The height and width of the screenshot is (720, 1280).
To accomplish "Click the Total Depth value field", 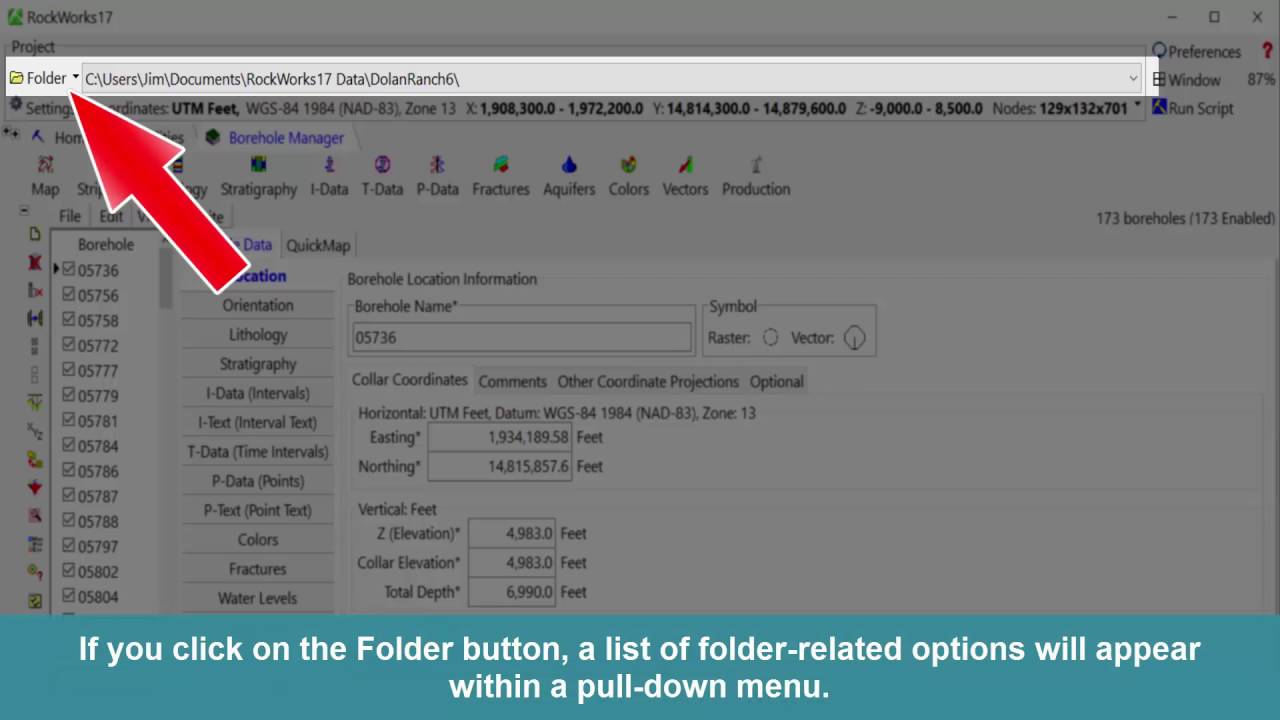I will click(511, 592).
